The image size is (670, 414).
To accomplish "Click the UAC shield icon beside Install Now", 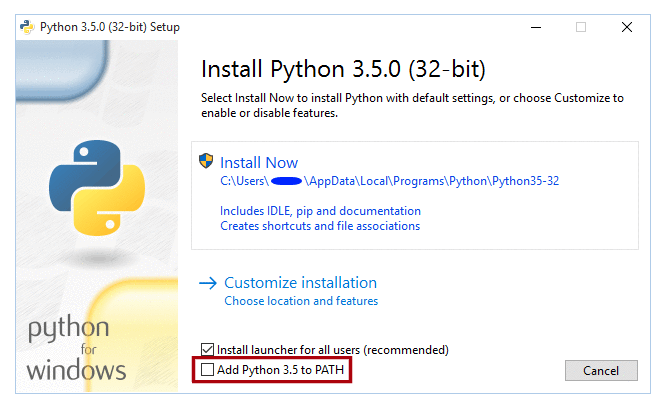I will pyautogui.click(x=207, y=162).
